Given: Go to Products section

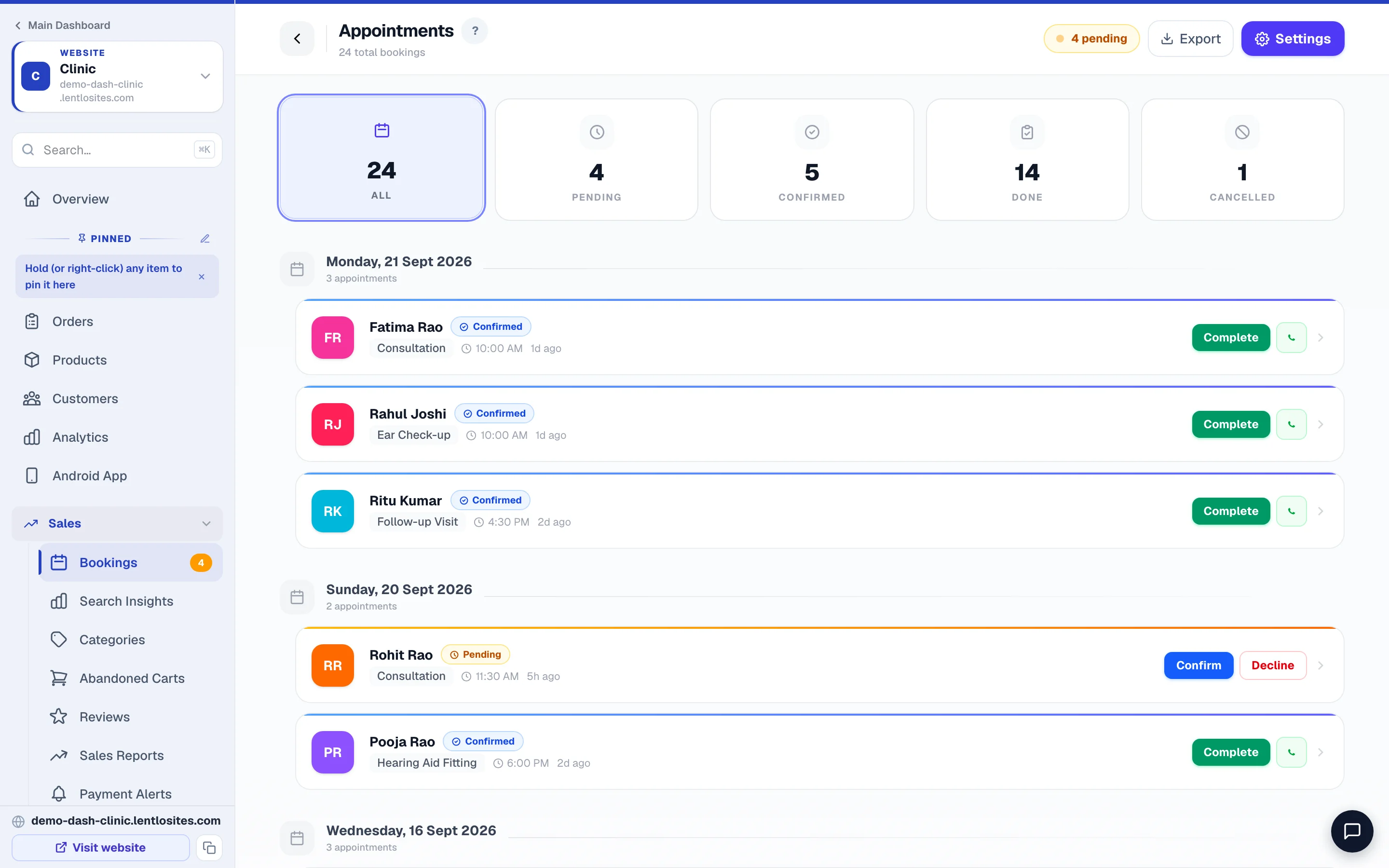Looking at the screenshot, I should point(117,360).
